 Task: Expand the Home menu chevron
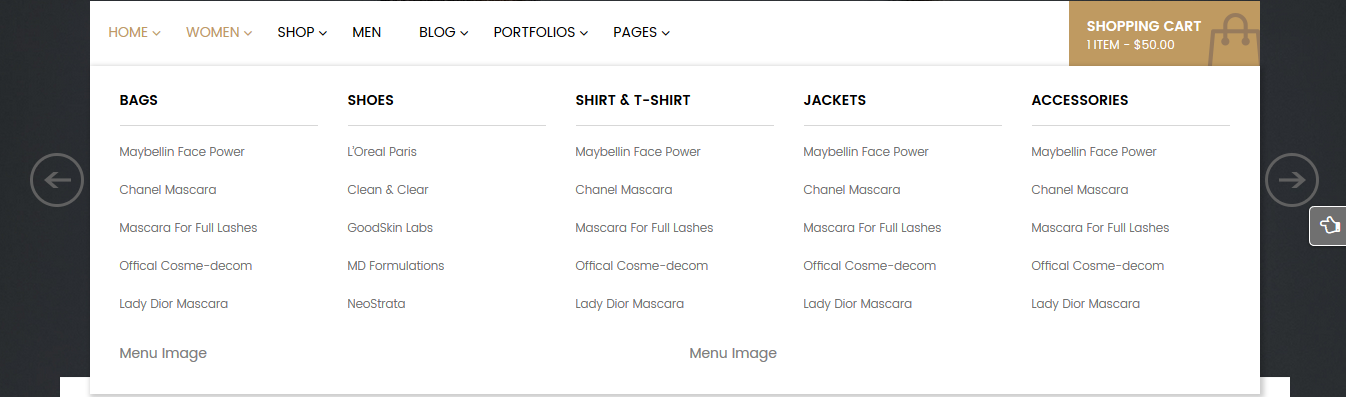pos(157,33)
